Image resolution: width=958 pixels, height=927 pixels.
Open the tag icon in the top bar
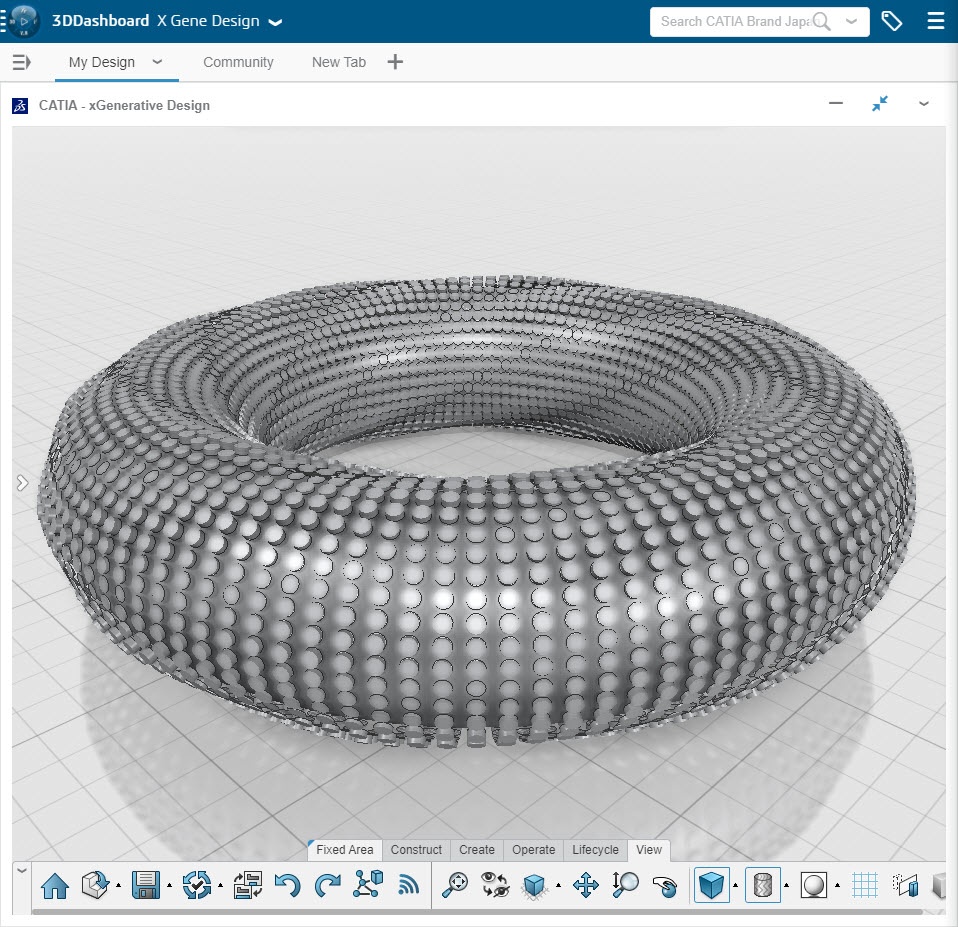tap(891, 21)
